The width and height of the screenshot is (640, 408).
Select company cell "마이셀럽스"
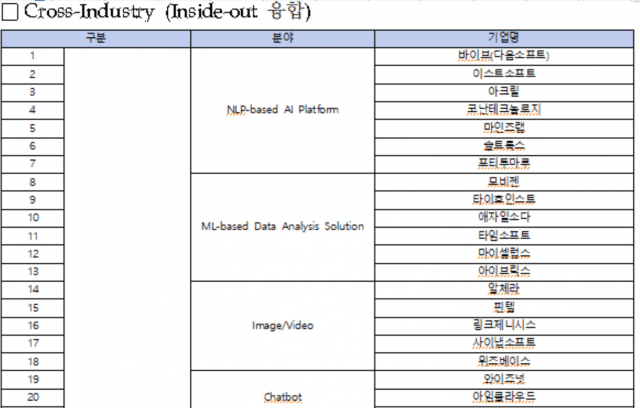click(504, 254)
